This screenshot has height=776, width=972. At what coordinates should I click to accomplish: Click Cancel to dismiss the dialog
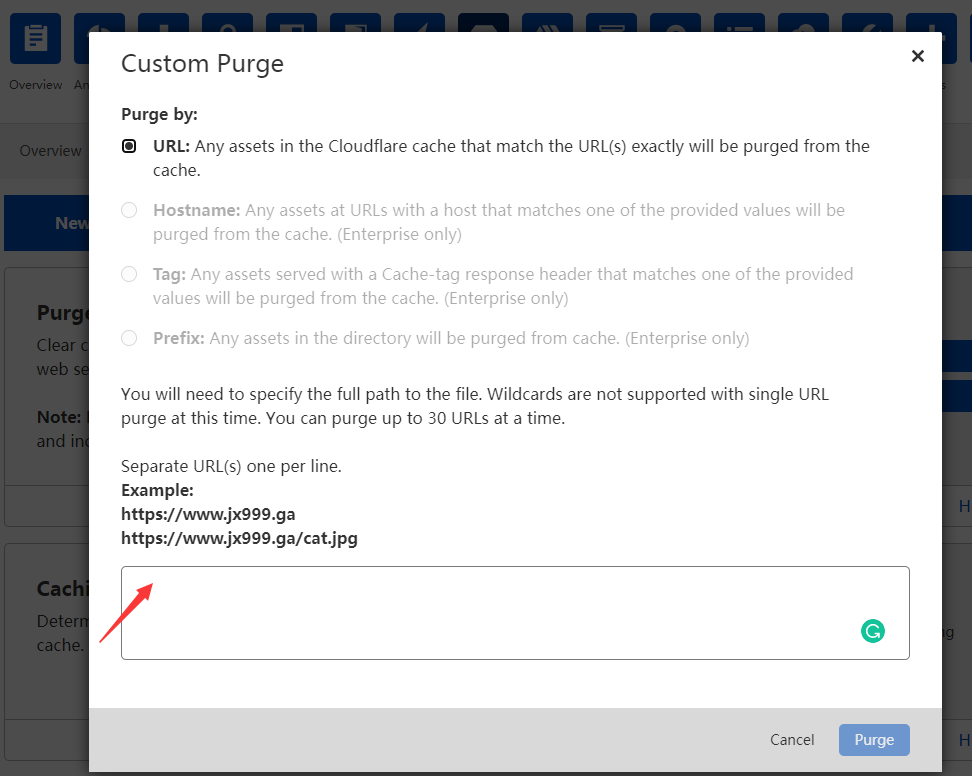pos(791,740)
